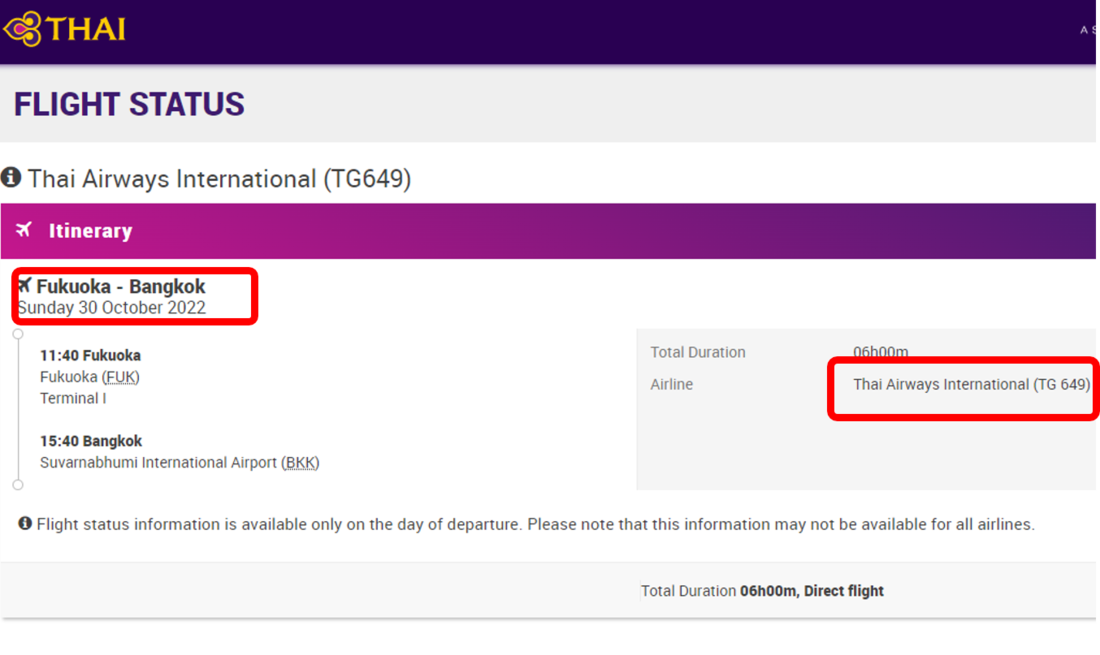1100x655 pixels.
Task: Click the Total Duration 06h00m value in the panel
Action: click(880, 352)
